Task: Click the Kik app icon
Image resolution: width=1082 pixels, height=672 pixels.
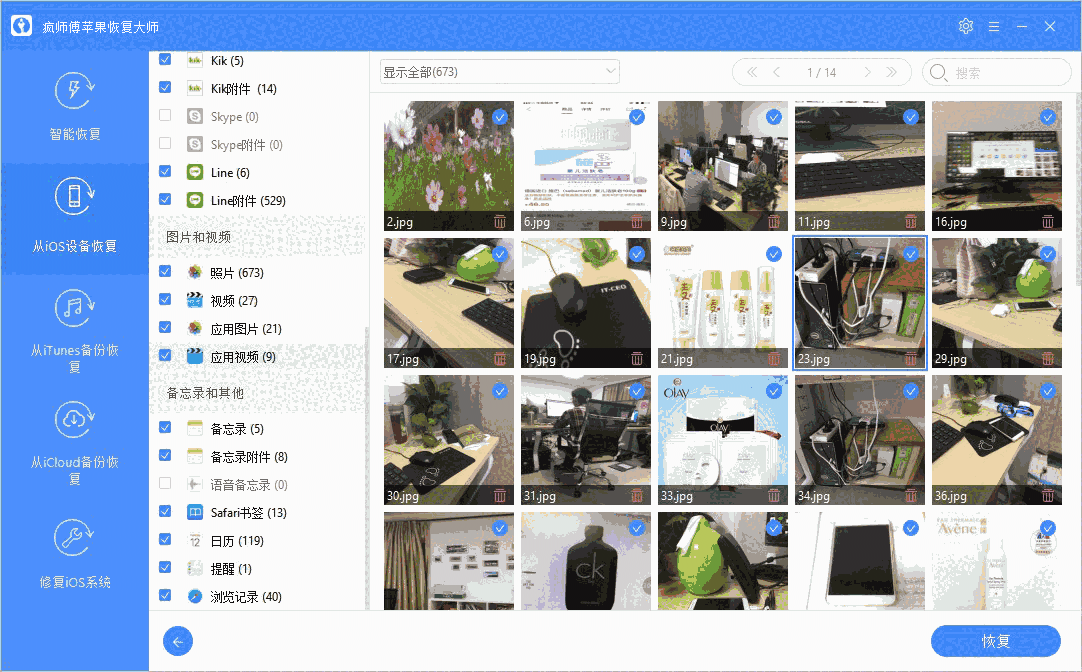Action: [x=194, y=59]
